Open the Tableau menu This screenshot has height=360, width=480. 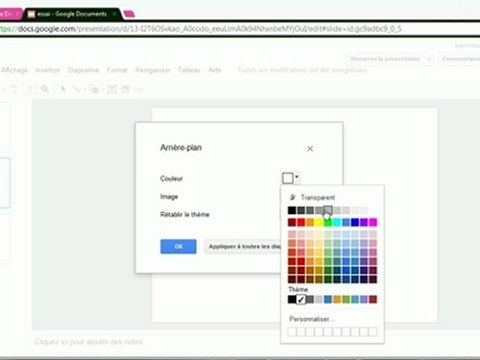pyautogui.click(x=189, y=70)
